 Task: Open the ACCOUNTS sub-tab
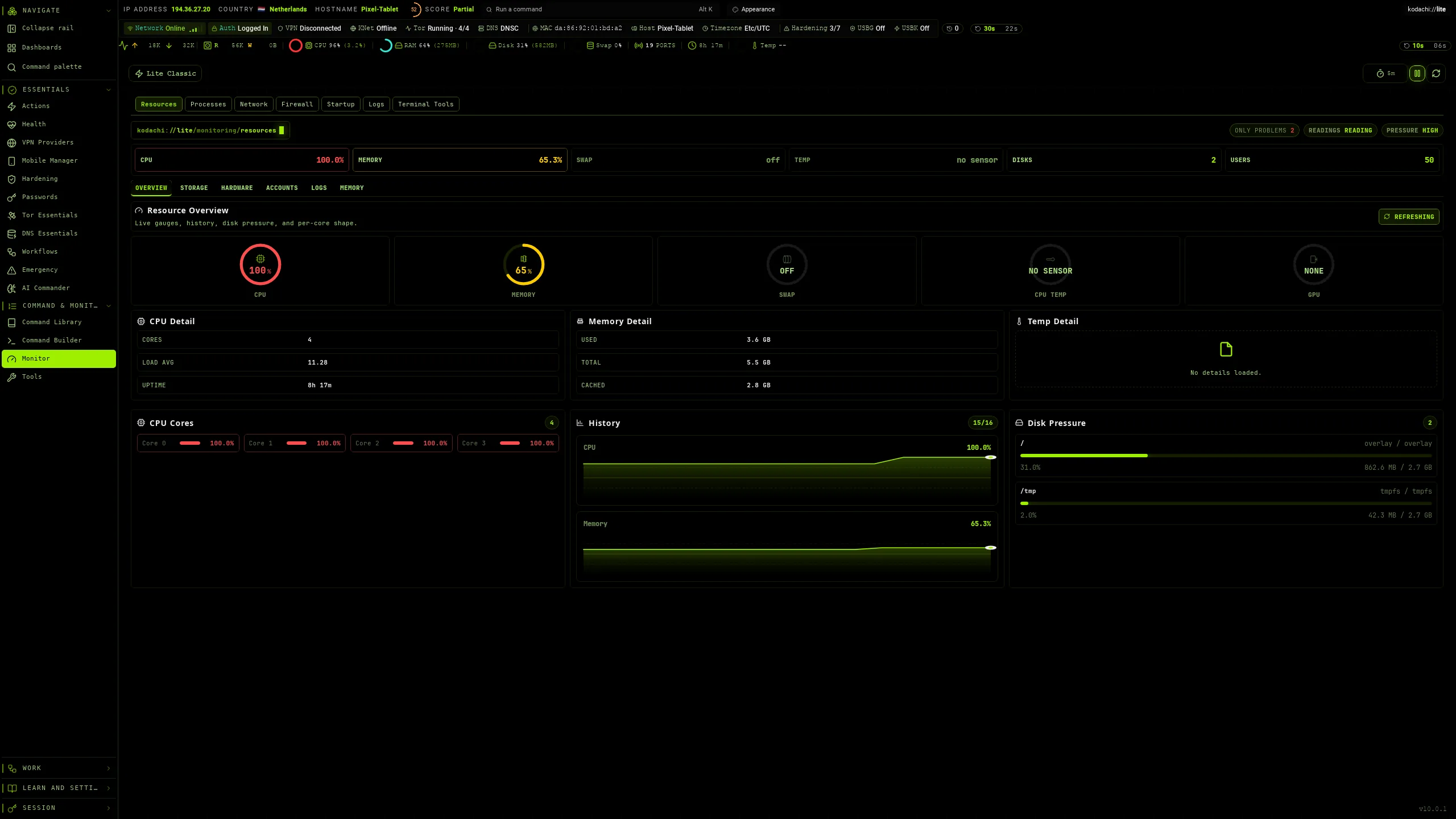pyautogui.click(x=282, y=188)
